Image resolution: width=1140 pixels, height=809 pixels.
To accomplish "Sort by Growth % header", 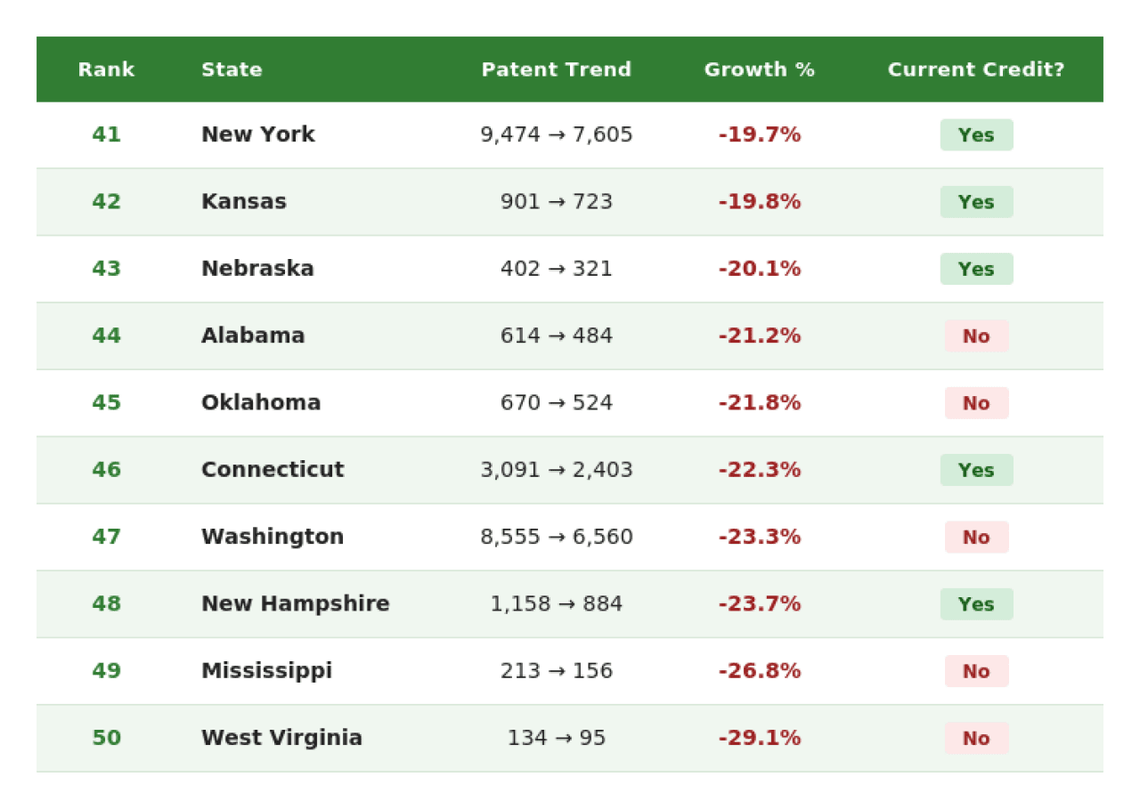I will point(759,70).
